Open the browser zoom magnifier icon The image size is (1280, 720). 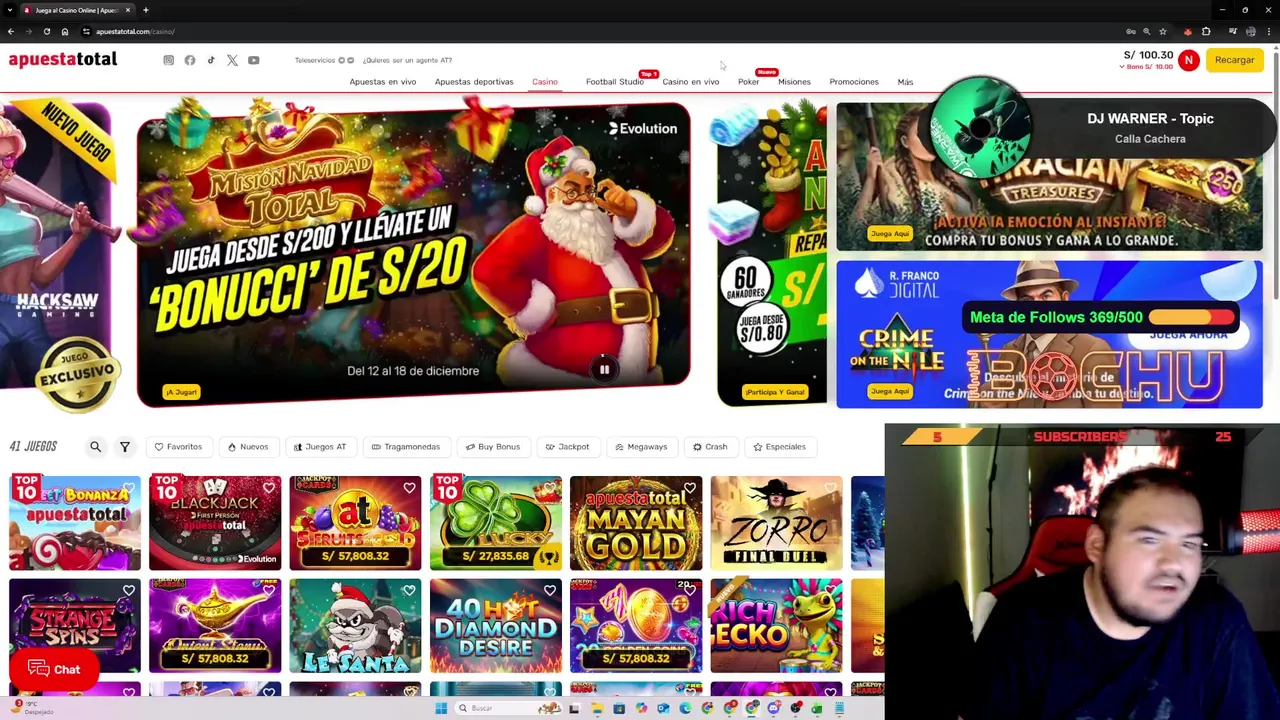point(1146,31)
